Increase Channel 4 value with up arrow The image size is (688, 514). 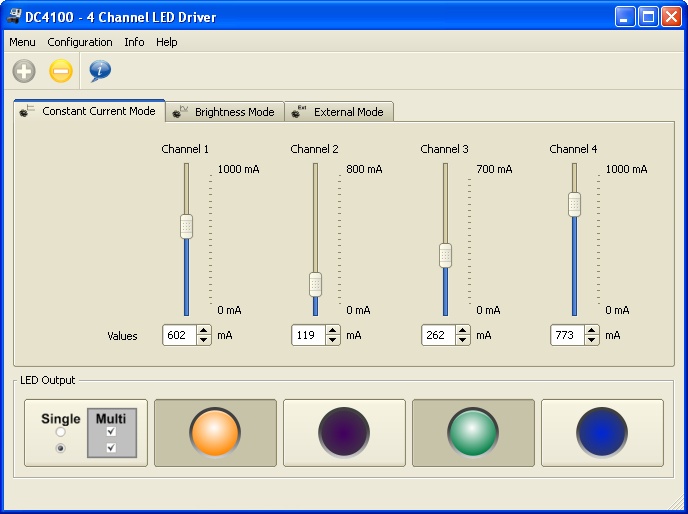tap(591, 331)
